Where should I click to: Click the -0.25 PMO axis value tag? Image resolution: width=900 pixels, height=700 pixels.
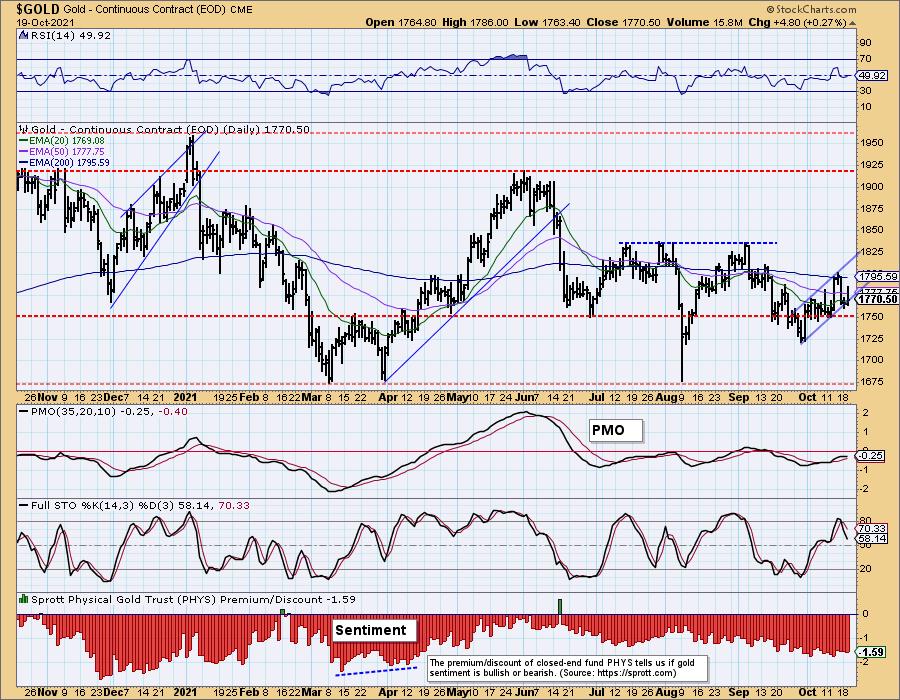pos(872,456)
